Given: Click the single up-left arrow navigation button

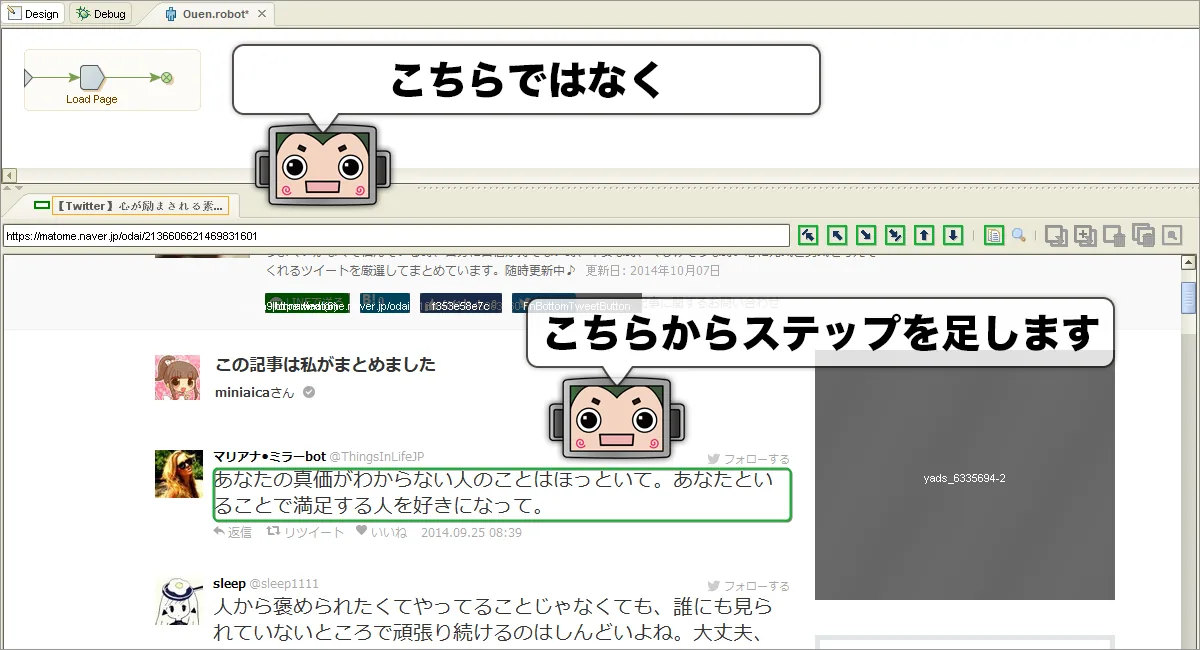Looking at the screenshot, I should click(838, 235).
